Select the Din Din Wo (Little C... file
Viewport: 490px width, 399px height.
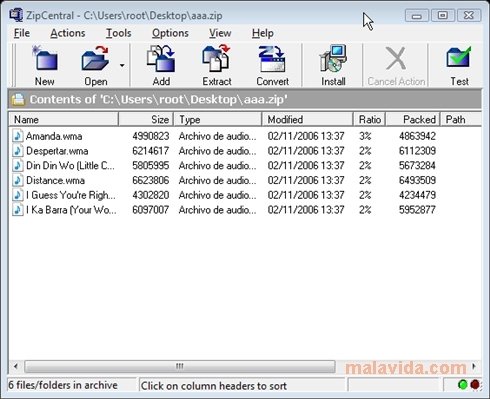[x=70, y=165]
